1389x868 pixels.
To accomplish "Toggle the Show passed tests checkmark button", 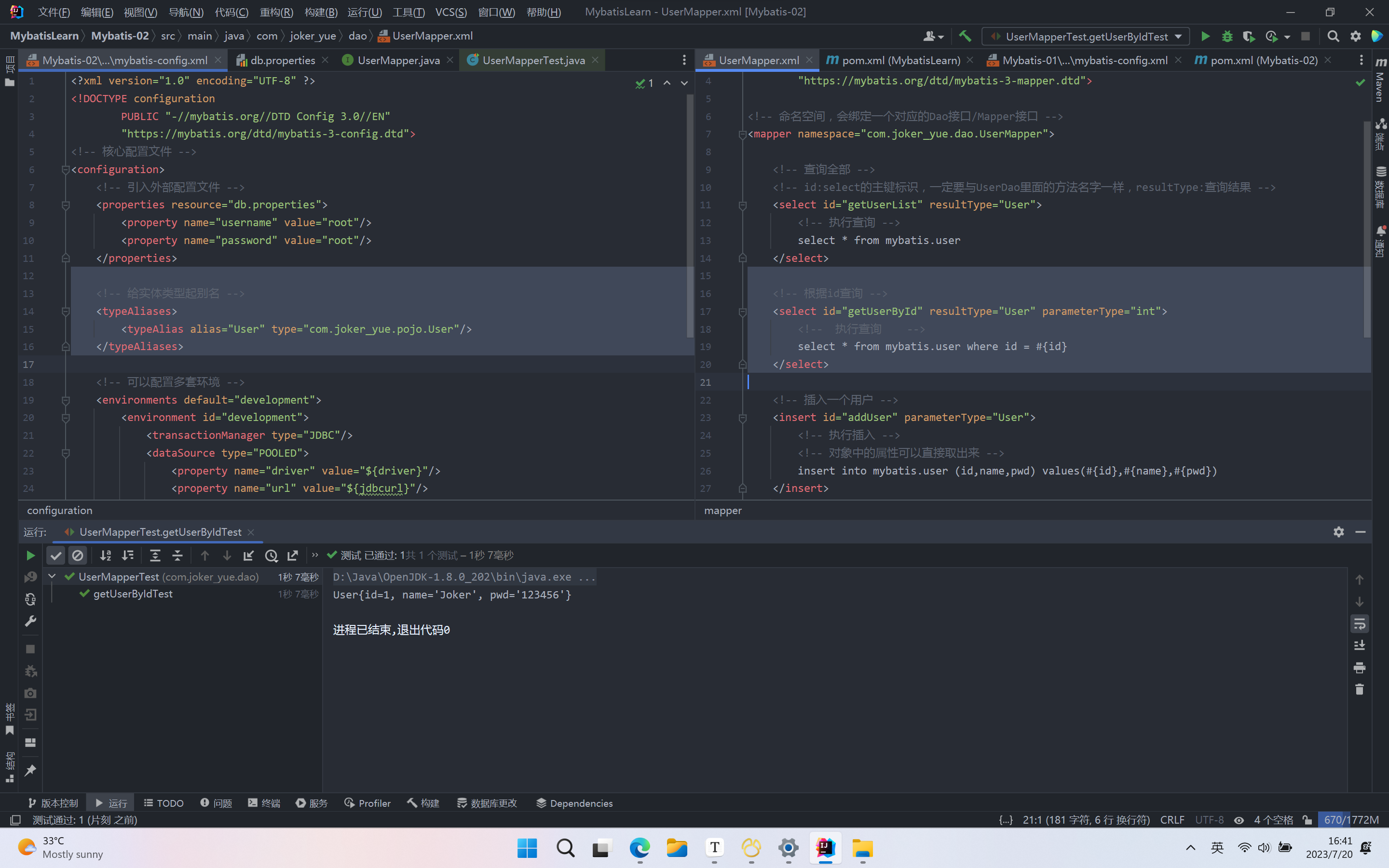I will (55, 555).
